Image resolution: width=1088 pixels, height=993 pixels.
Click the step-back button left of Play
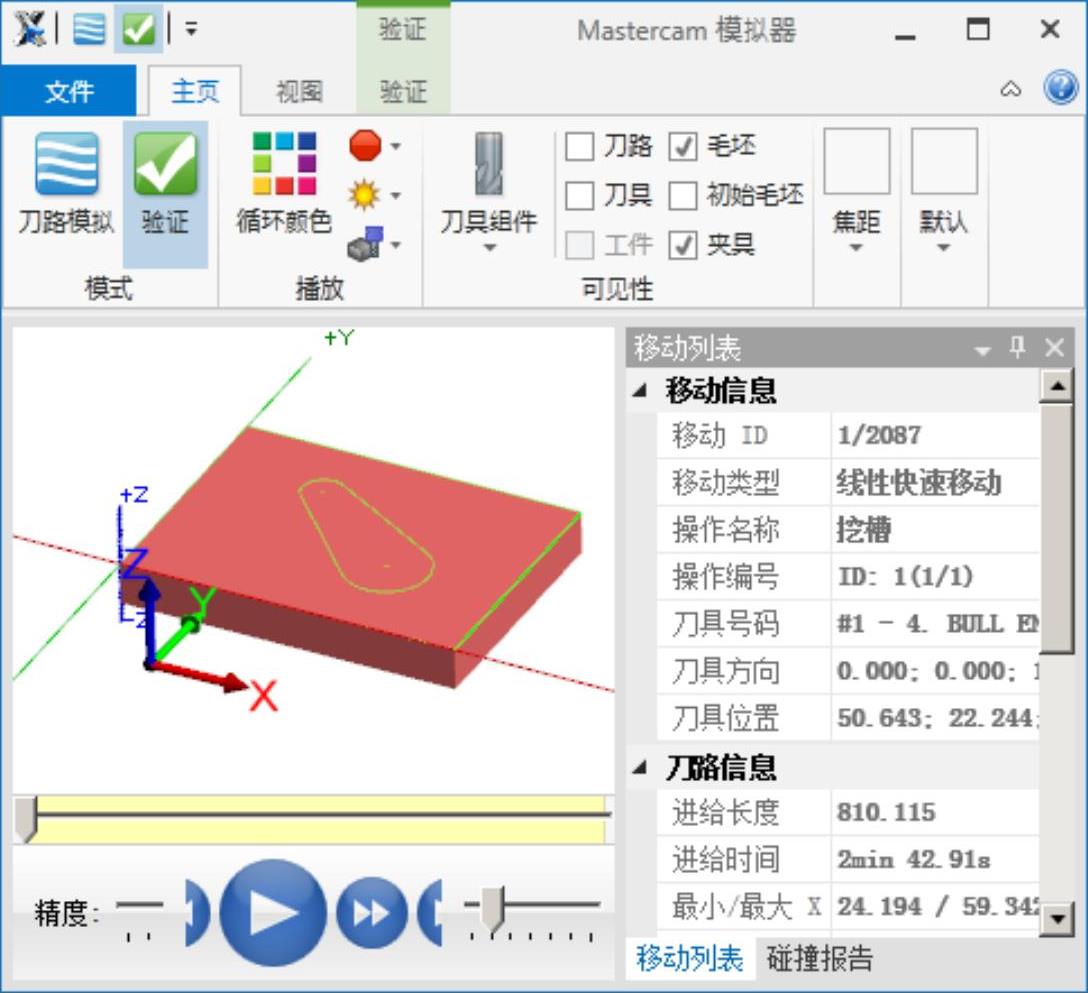coord(198,913)
